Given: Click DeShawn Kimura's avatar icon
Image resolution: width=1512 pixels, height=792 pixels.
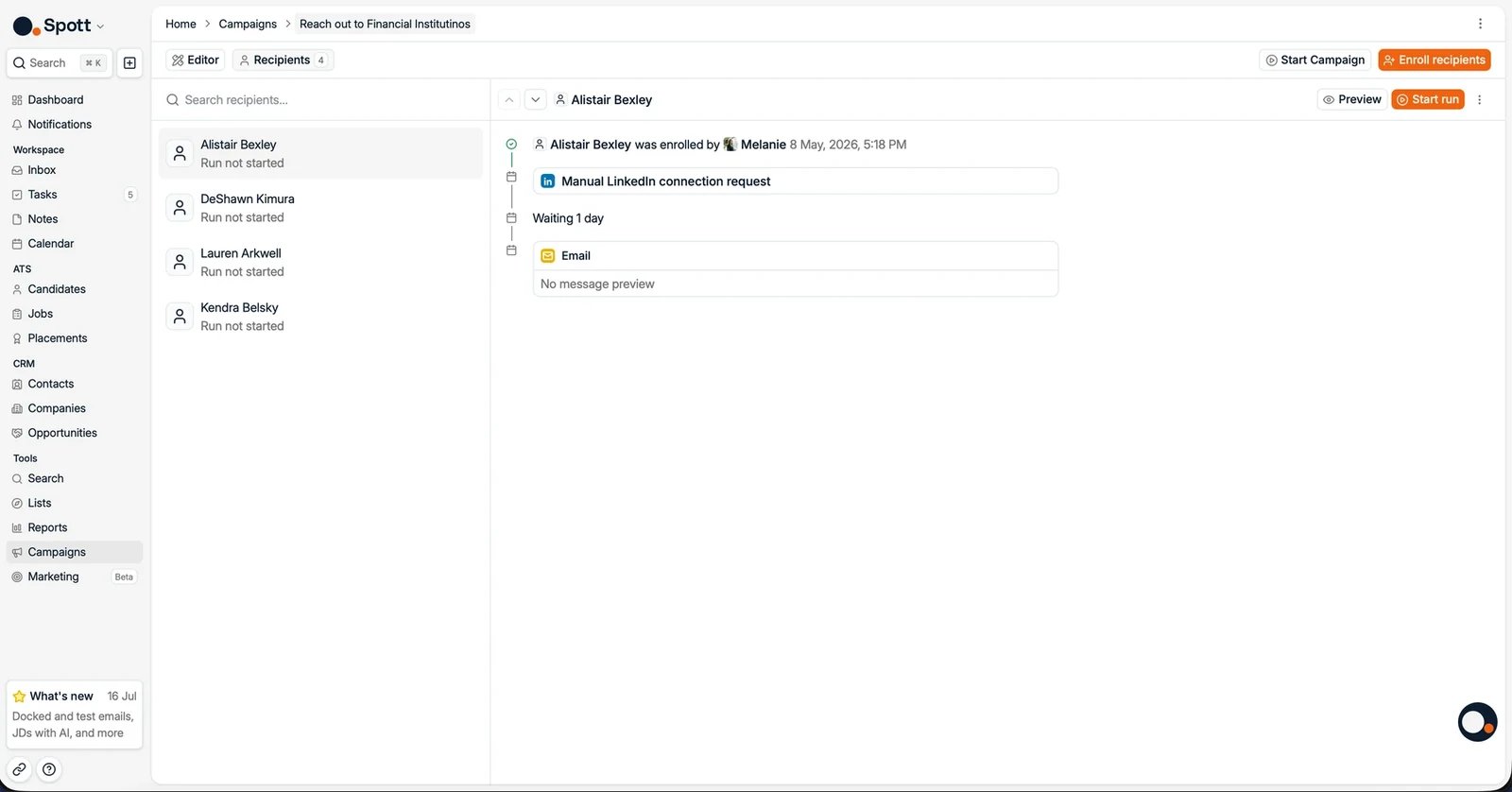Looking at the screenshot, I should pos(180,208).
